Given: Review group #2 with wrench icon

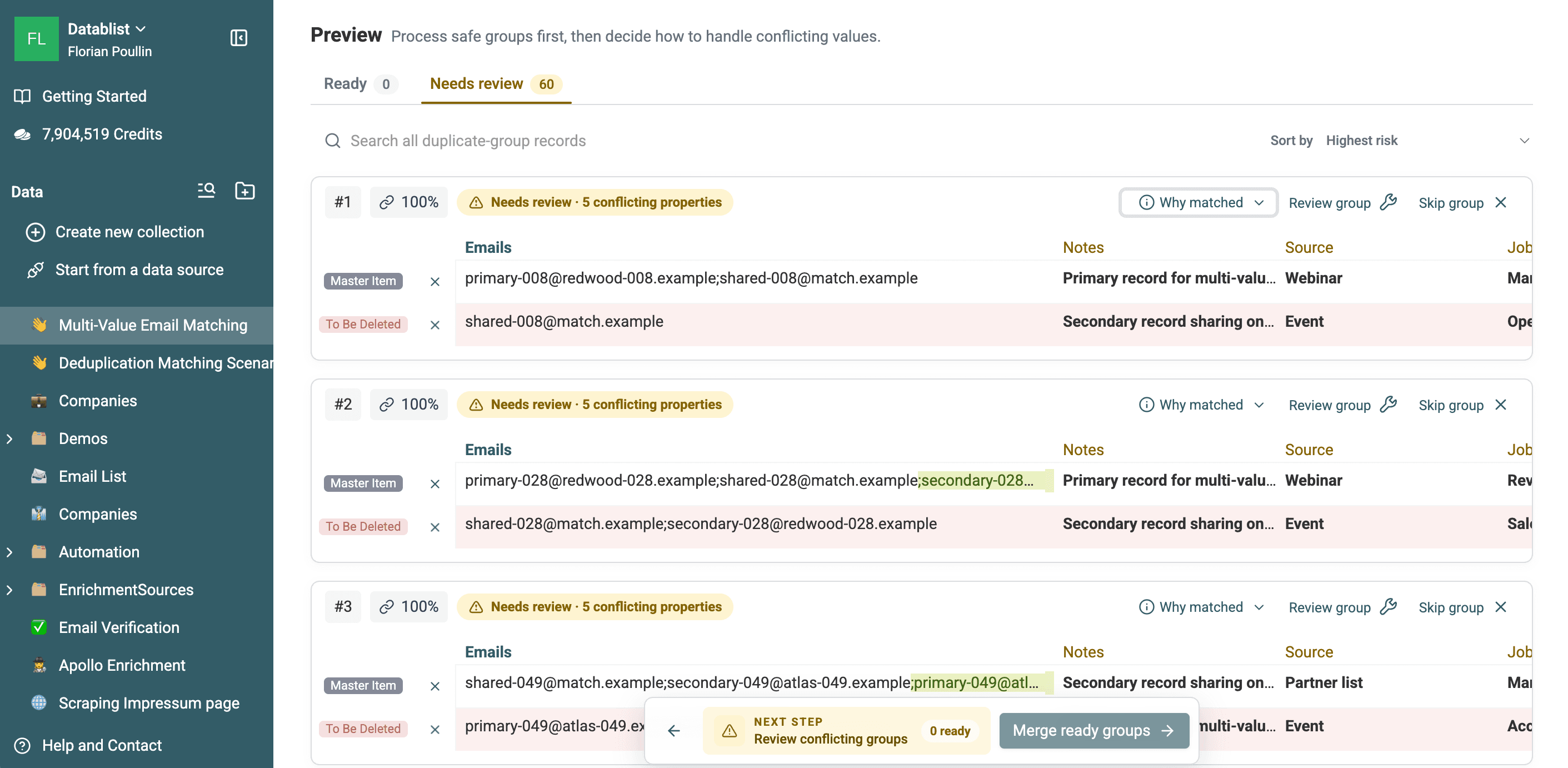Looking at the screenshot, I should click(x=1342, y=405).
